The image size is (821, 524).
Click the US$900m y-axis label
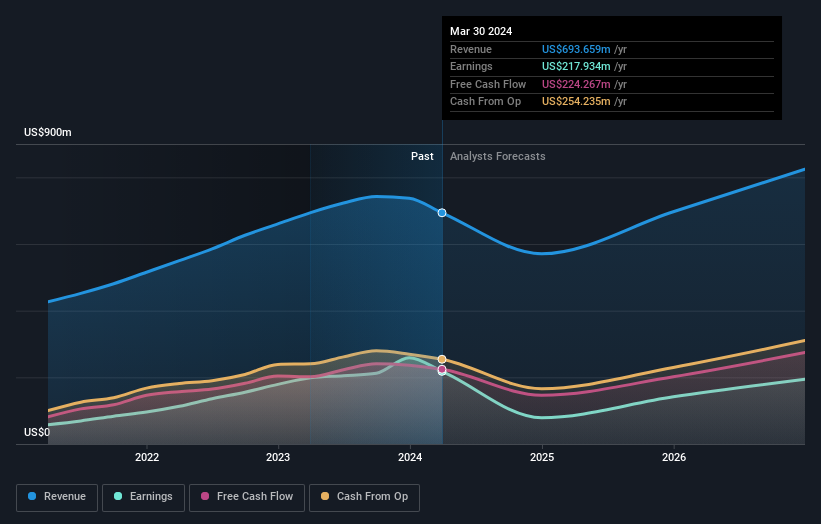tap(48, 132)
